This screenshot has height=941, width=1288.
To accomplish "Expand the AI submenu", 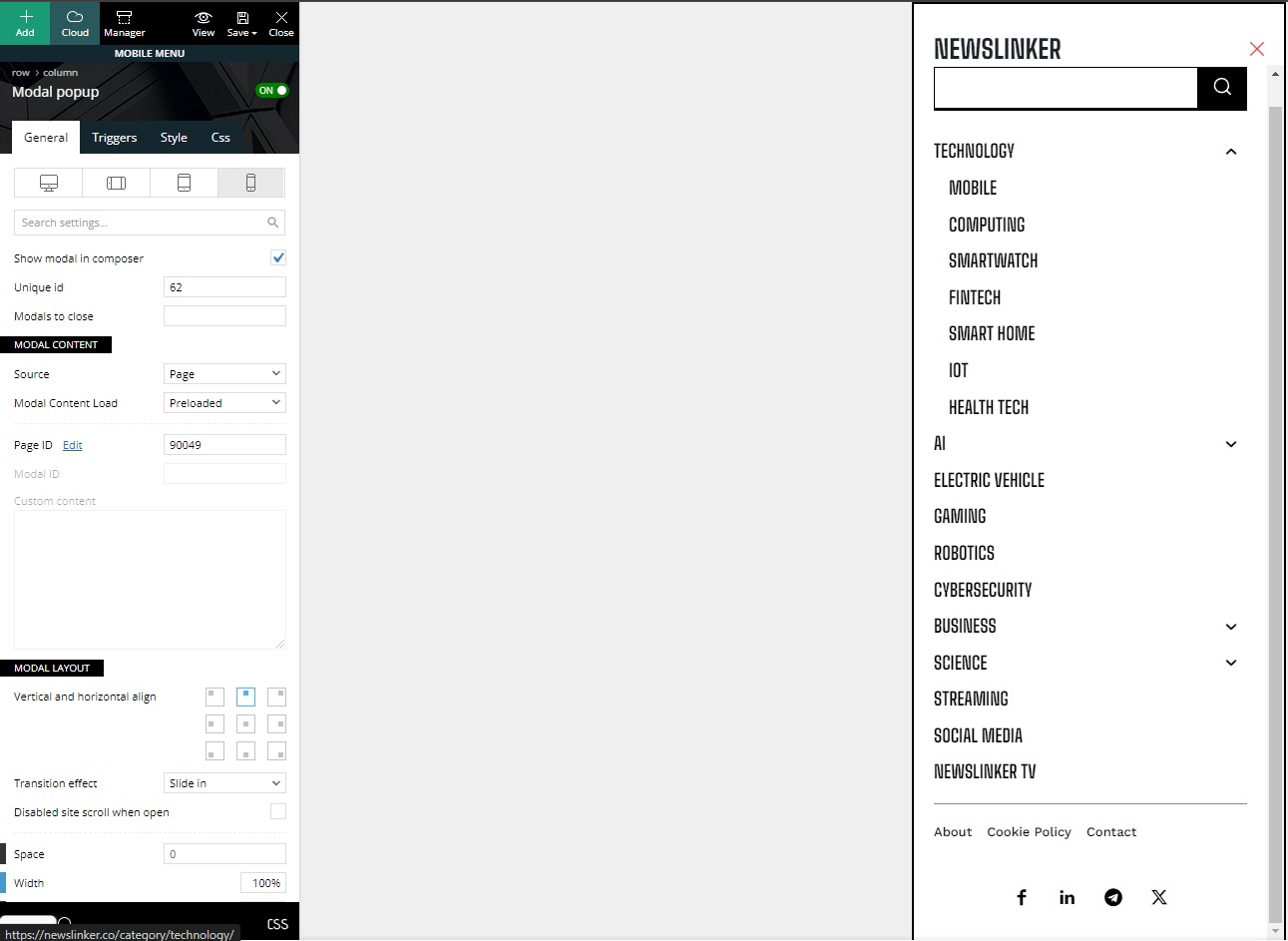I will pos(1231,444).
